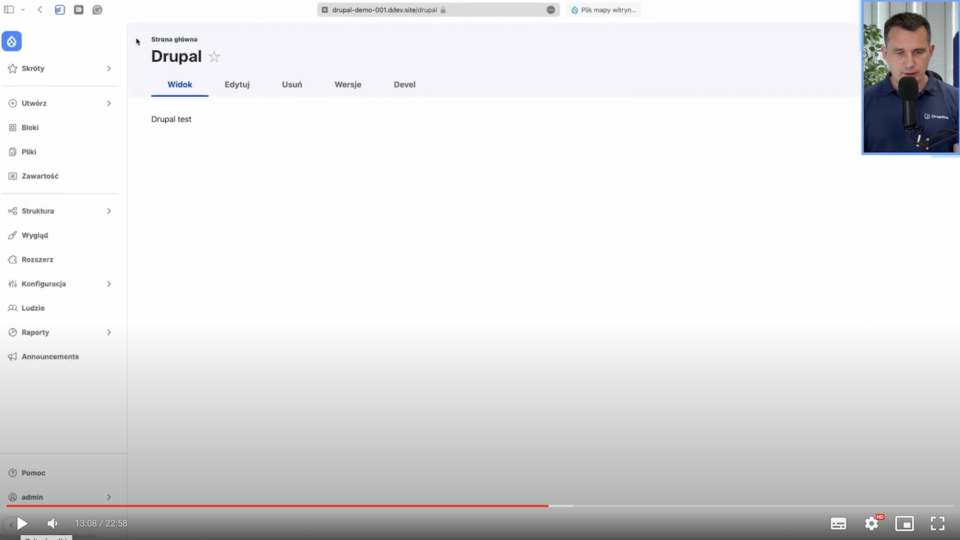The image size is (960, 540).
Task: Click the Rozszerz puzzle icon
Action: (x=12, y=260)
